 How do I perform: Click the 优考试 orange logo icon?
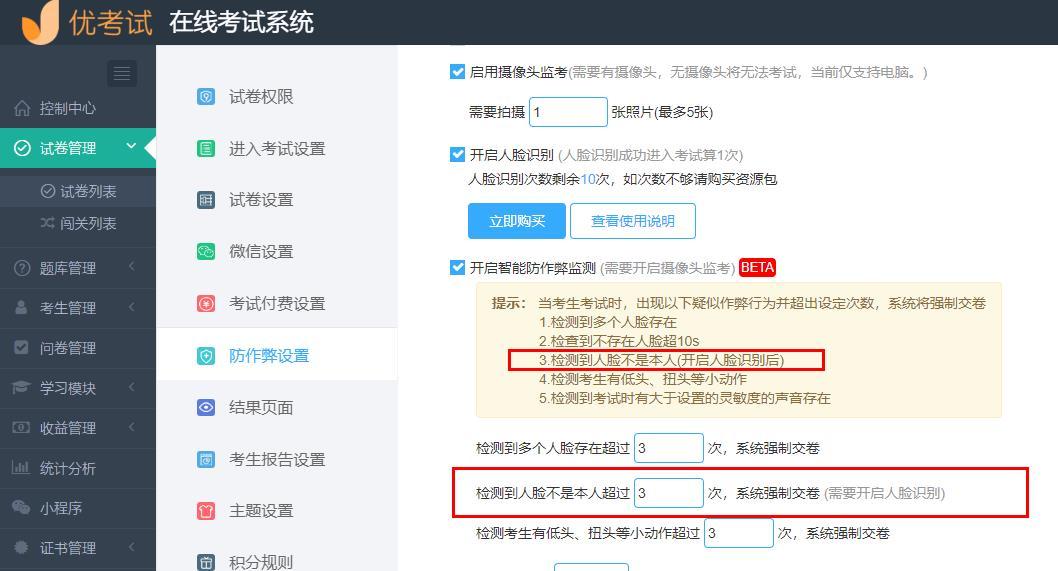pyautogui.click(x=40, y=22)
